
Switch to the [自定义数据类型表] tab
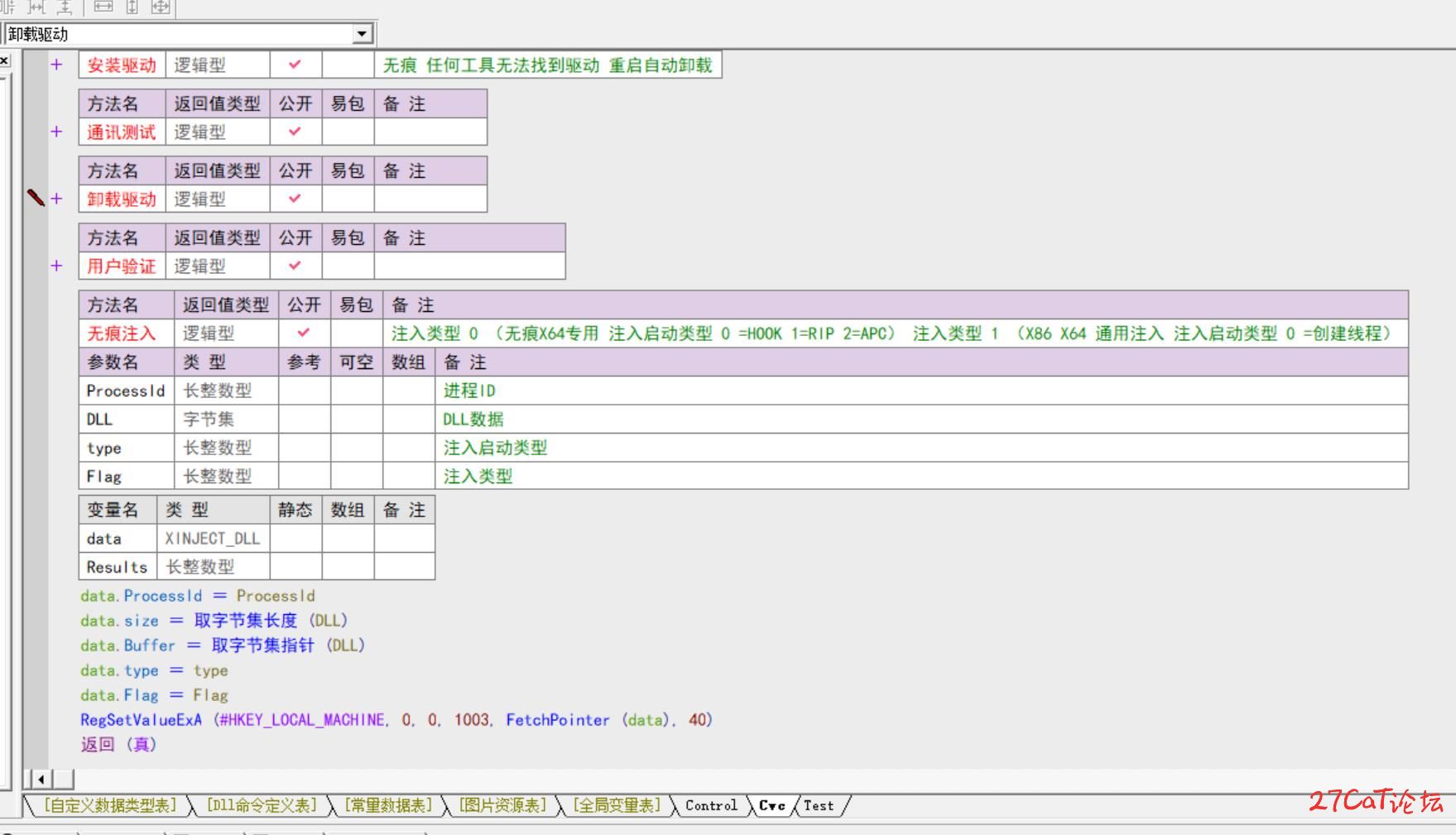(x=109, y=805)
